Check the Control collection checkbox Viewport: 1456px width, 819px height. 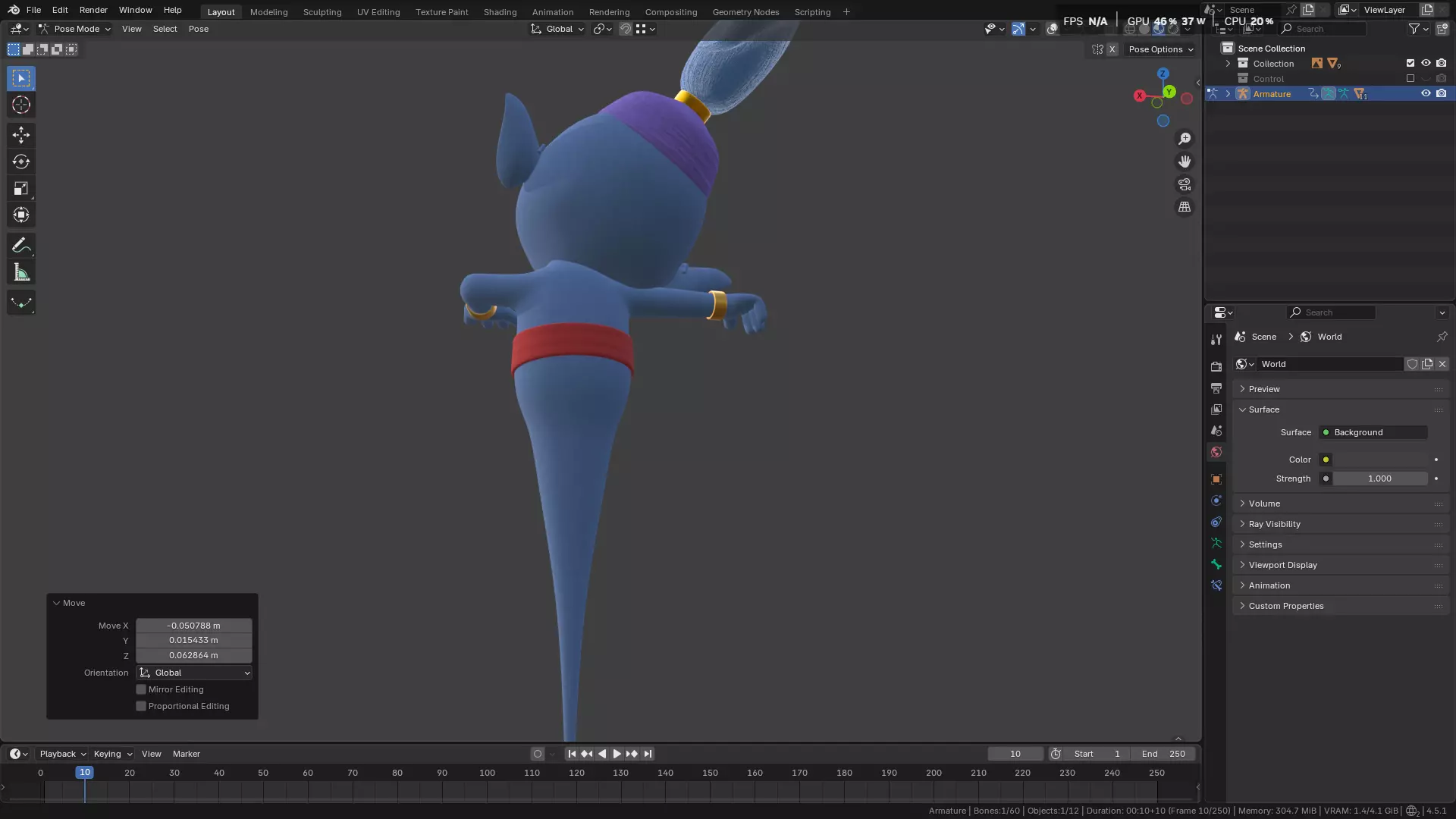point(1410,79)
